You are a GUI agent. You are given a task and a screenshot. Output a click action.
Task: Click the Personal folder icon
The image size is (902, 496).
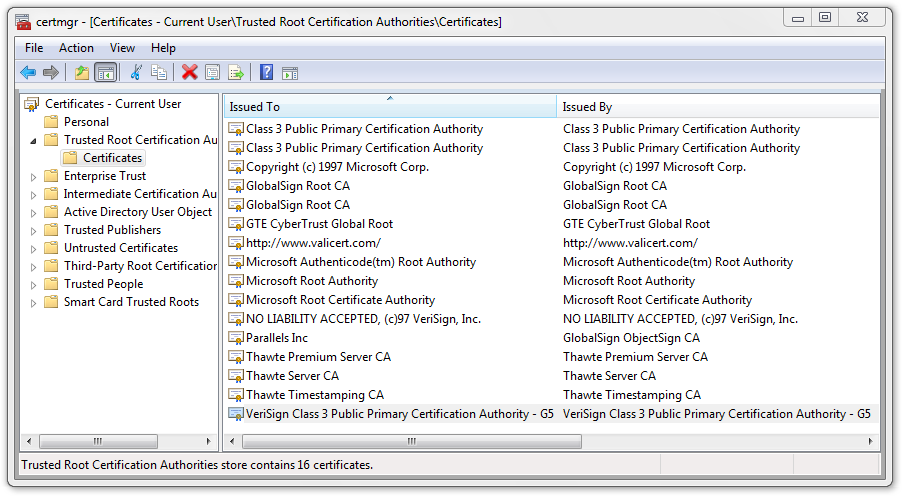coord(51,121)
